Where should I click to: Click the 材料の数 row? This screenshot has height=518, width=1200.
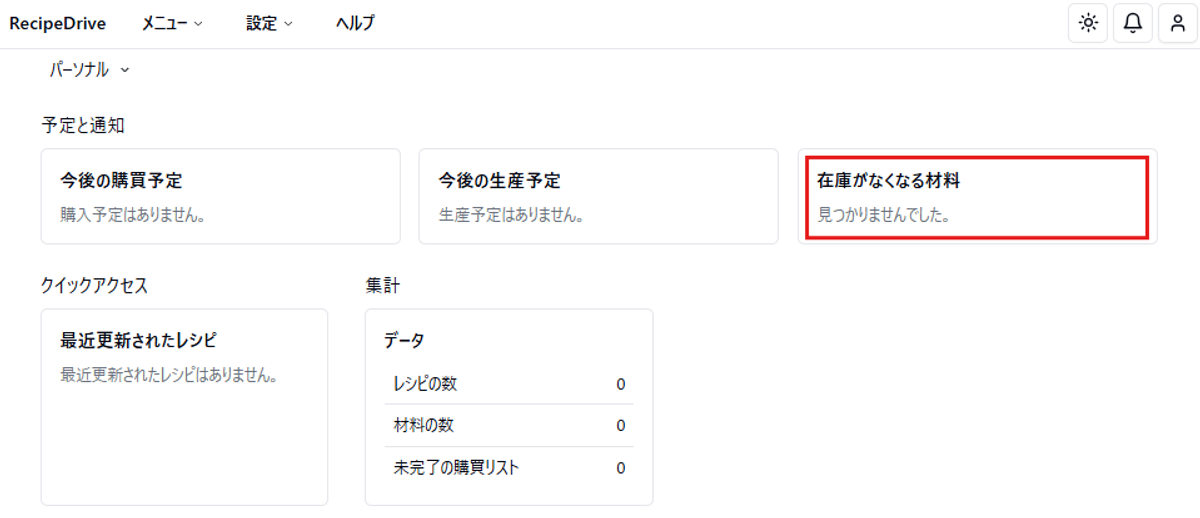[509, 425]
